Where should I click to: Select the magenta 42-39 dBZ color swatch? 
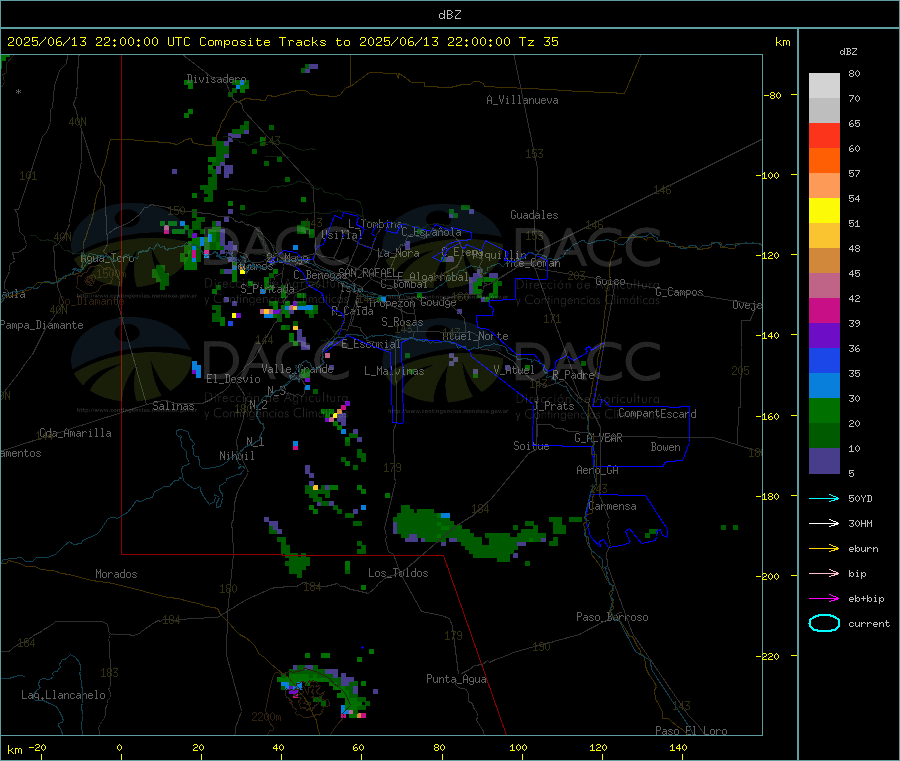pyautogui.click(x=824, y=310)
